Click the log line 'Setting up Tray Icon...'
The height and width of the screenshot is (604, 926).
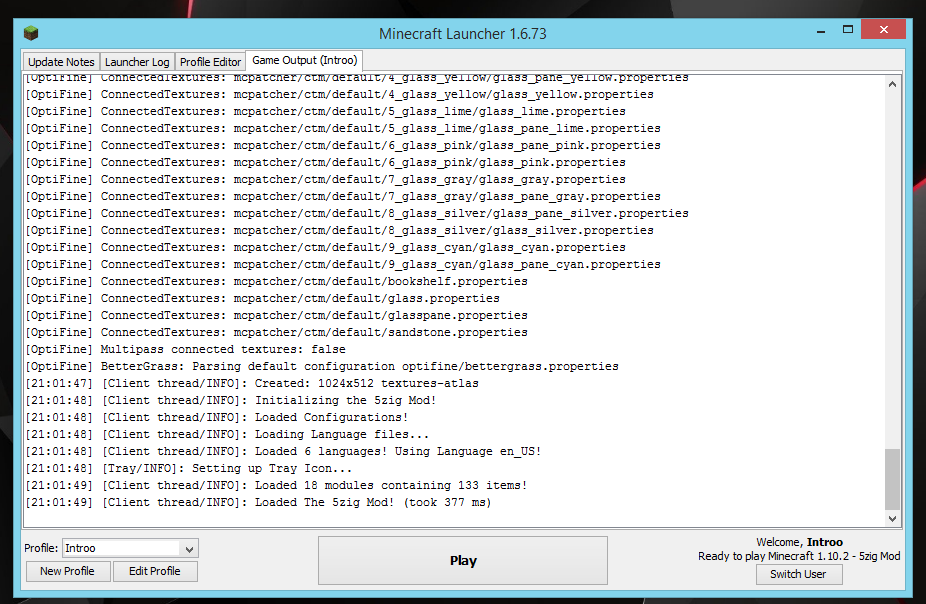click(x=188, y=468)
